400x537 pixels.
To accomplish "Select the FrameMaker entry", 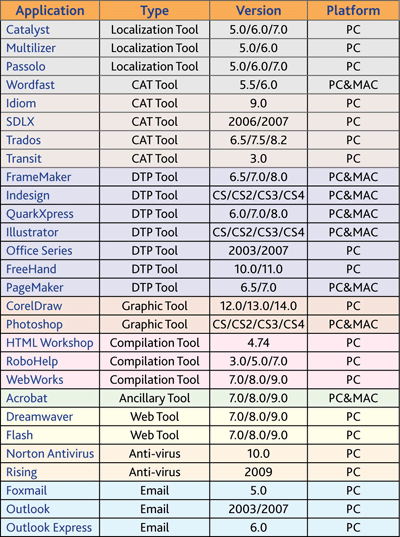I will (38, 177).
